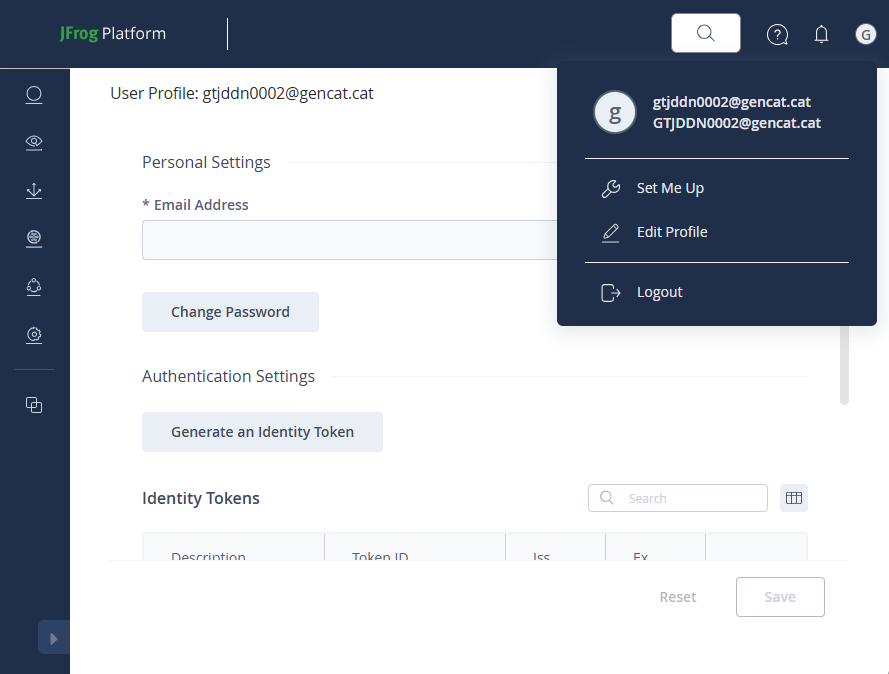Open the notifications bell icon
The width and height of the screenshot is (889, 674).
(x=821, y=34)
